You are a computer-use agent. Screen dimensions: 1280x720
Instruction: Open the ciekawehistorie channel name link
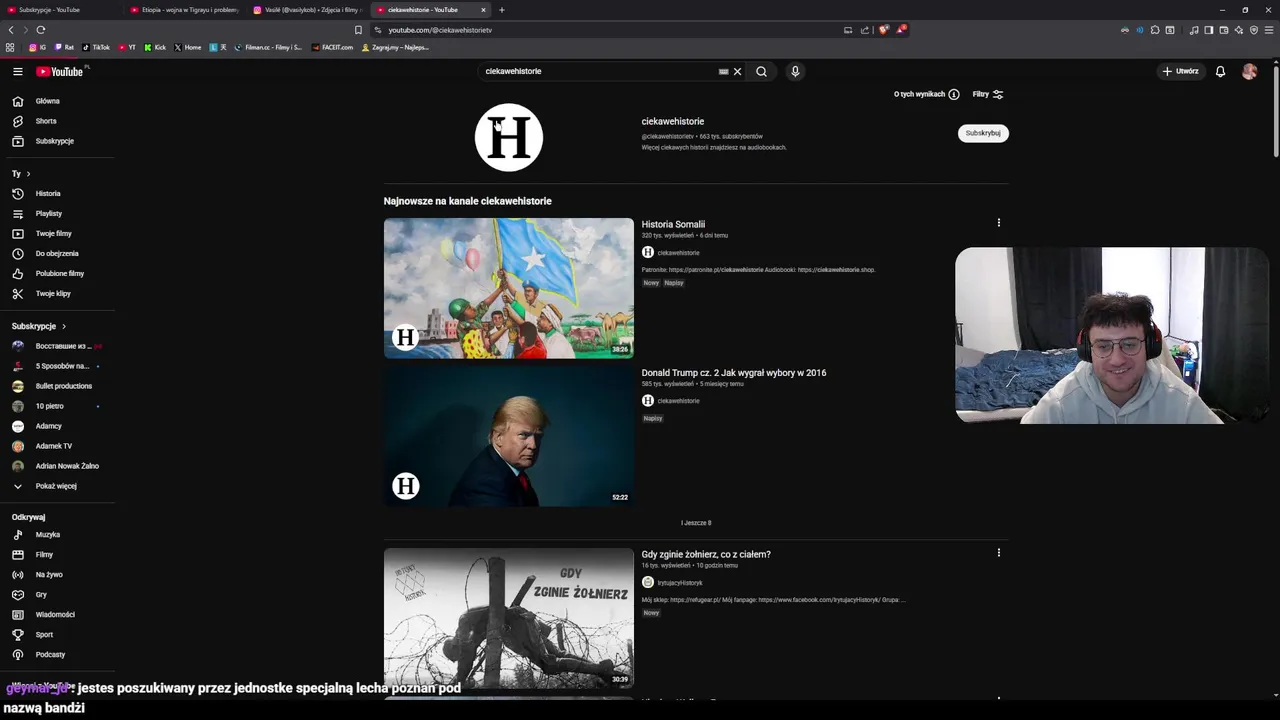(673, 121)
